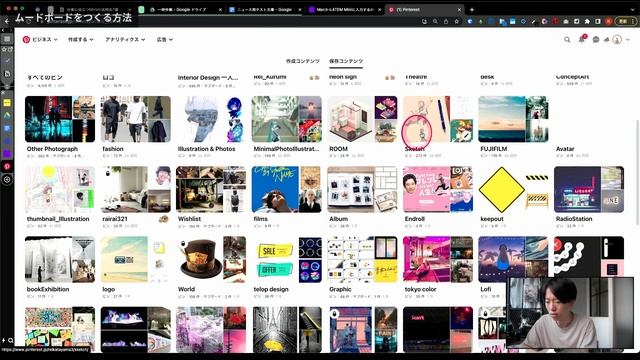Open the RadioStation board title
The width and height of the screenshot is (640, 360).
coord(573,219)
